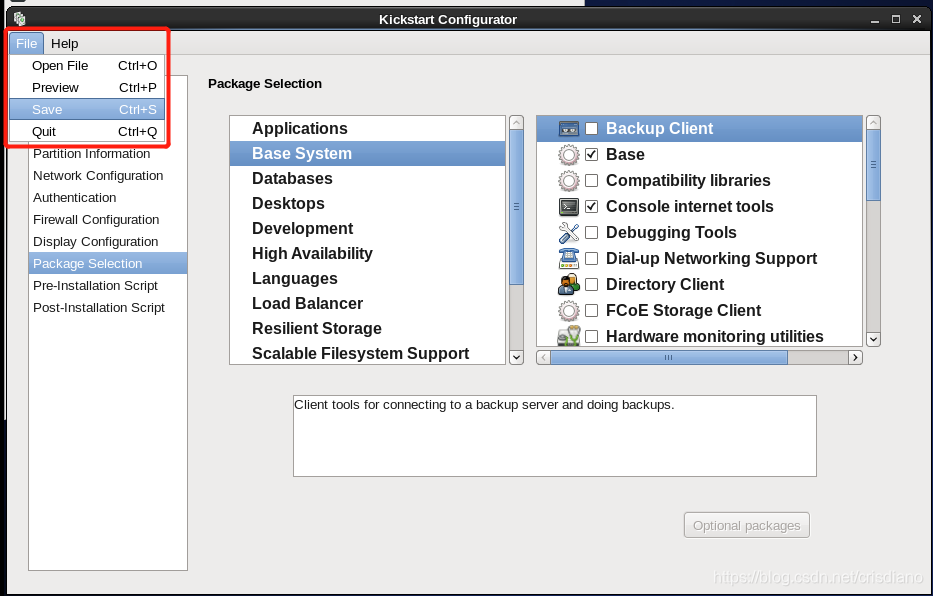Click the Hardware monitoring utilities icon
This screenshot has width=933, height=596.
tap(568, 336)
